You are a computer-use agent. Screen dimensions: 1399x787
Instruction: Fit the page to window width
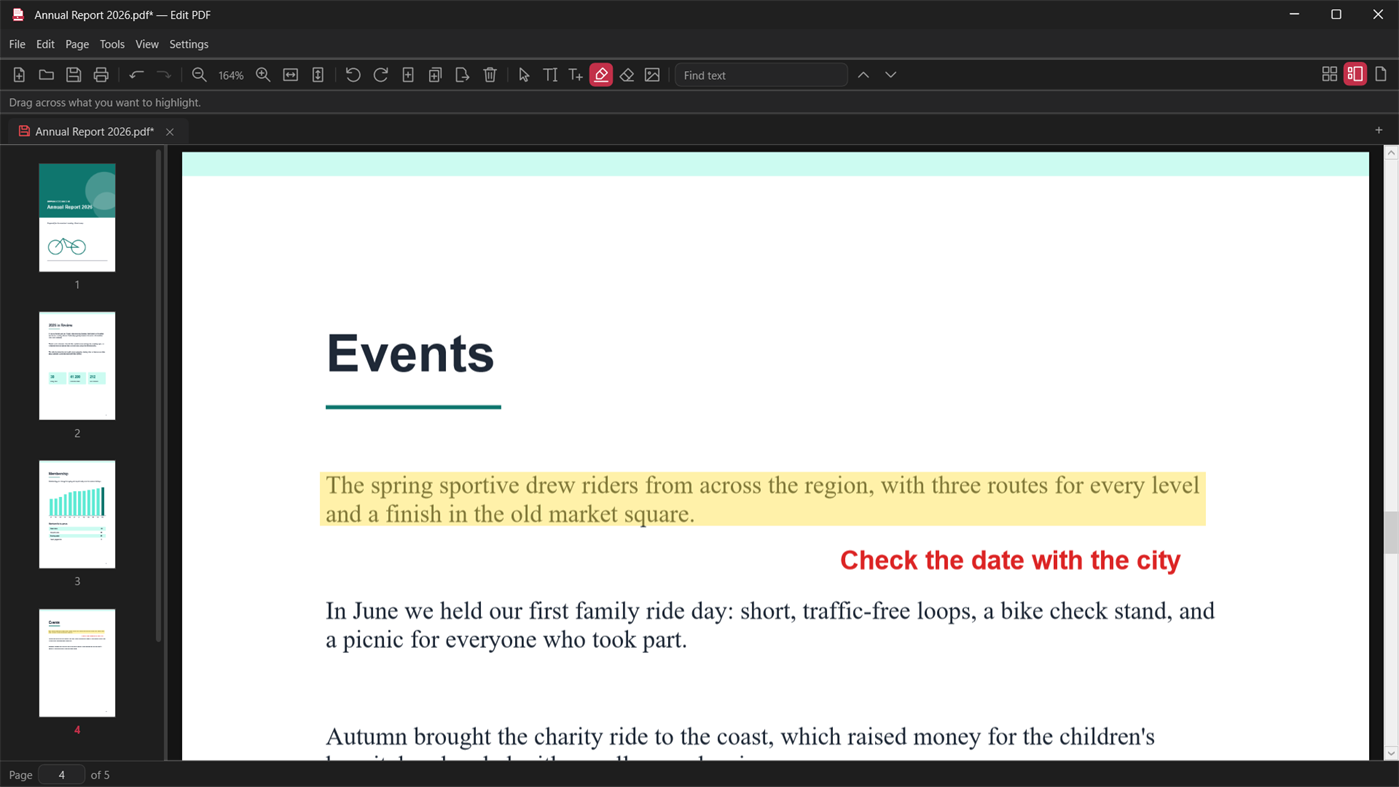(291, 75)
